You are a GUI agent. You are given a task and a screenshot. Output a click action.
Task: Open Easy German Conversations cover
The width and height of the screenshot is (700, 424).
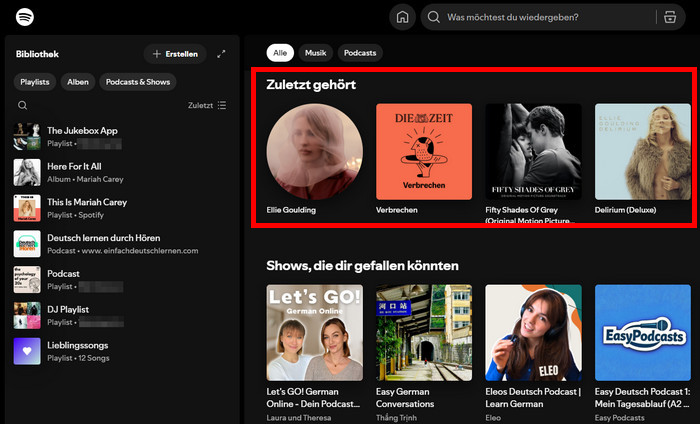pos(424,333)
